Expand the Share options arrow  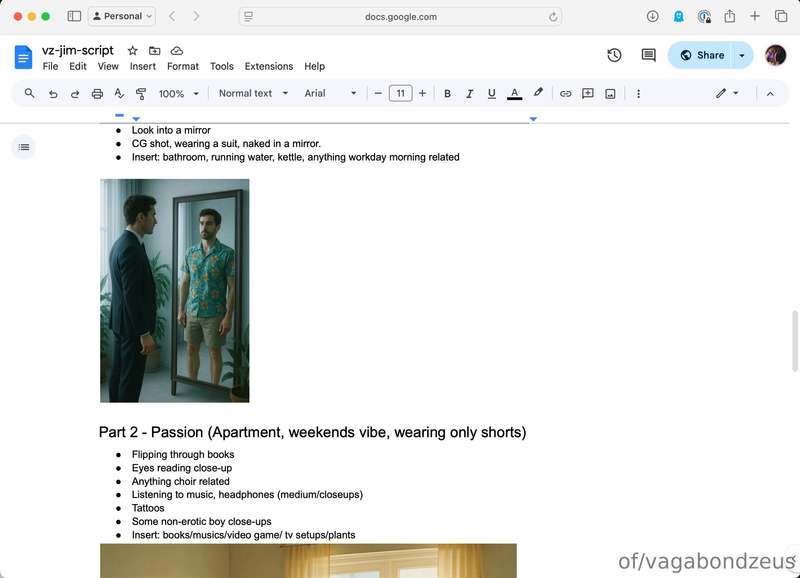pyautogui.click(x=742, y=55)
